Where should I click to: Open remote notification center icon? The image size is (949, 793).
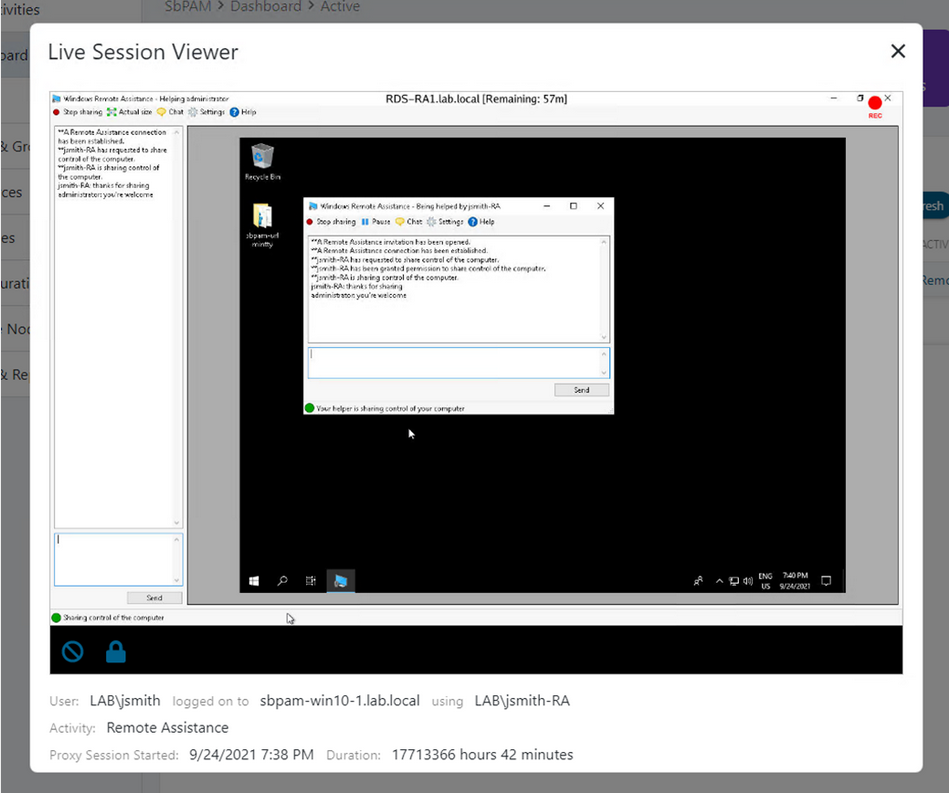tap(826, 580)
